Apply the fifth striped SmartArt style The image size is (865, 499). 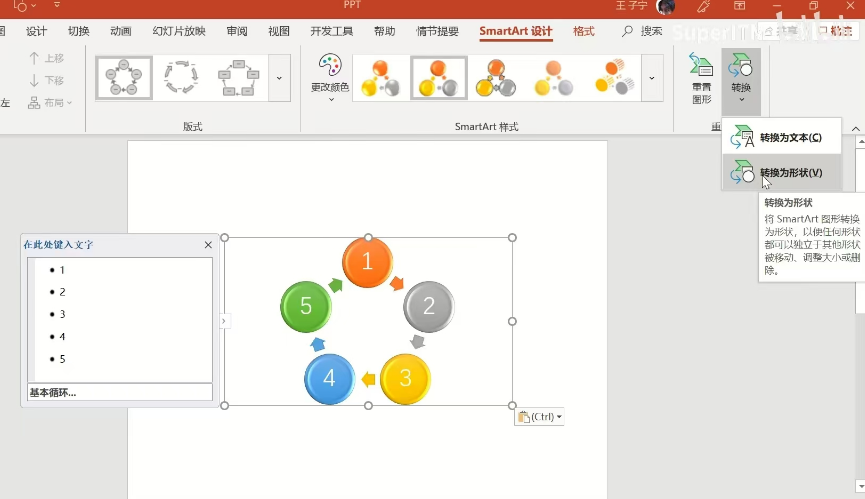point(613,78)
